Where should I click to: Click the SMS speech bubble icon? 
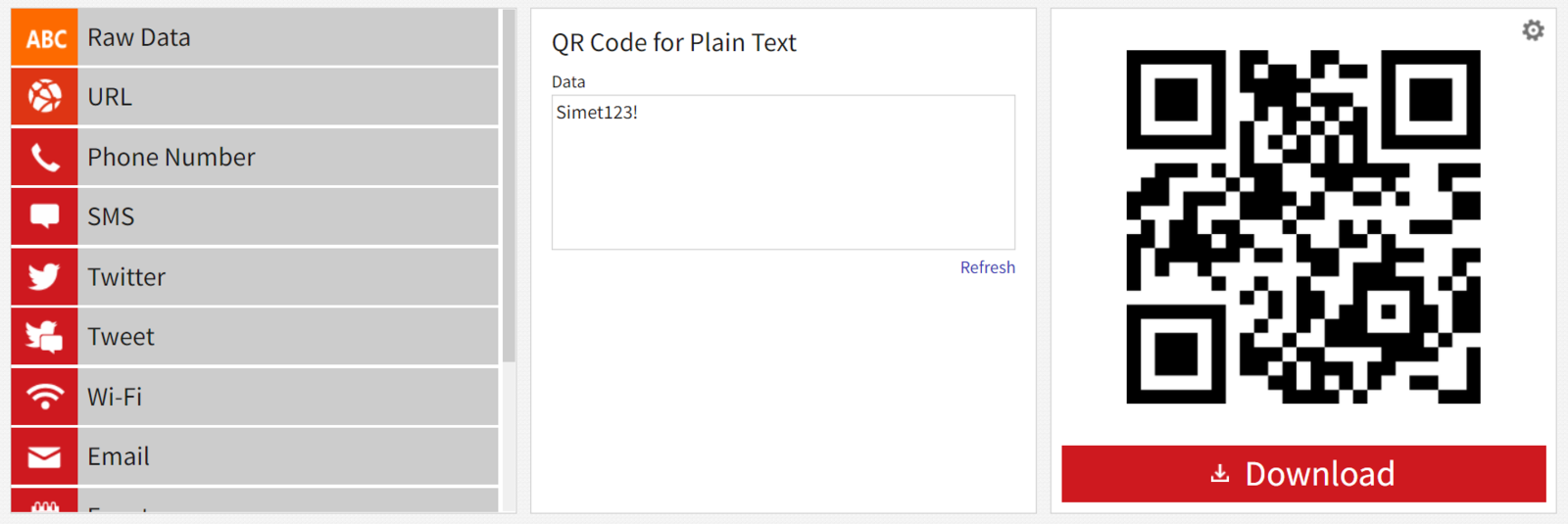(45, 216)
